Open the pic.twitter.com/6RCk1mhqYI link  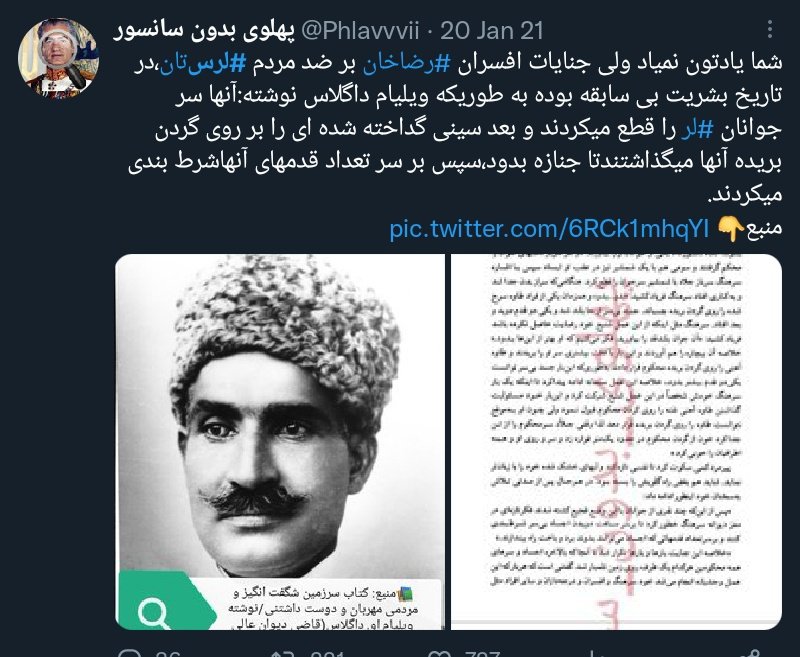click(549, 229)
